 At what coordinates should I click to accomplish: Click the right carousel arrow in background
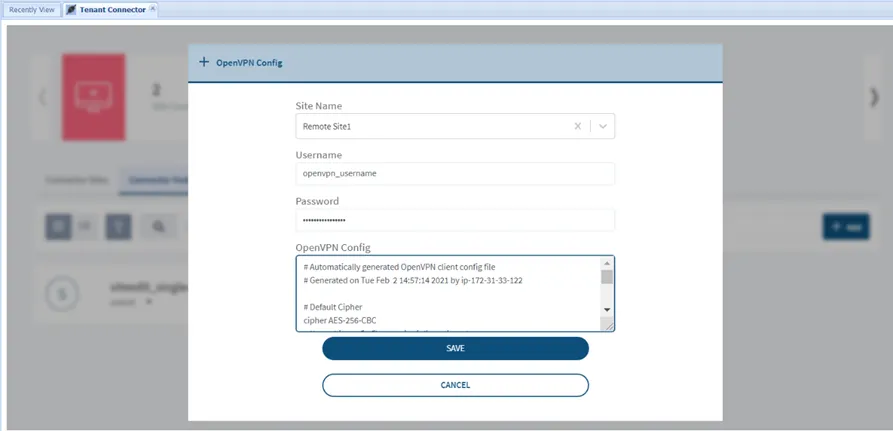(874, 98)
